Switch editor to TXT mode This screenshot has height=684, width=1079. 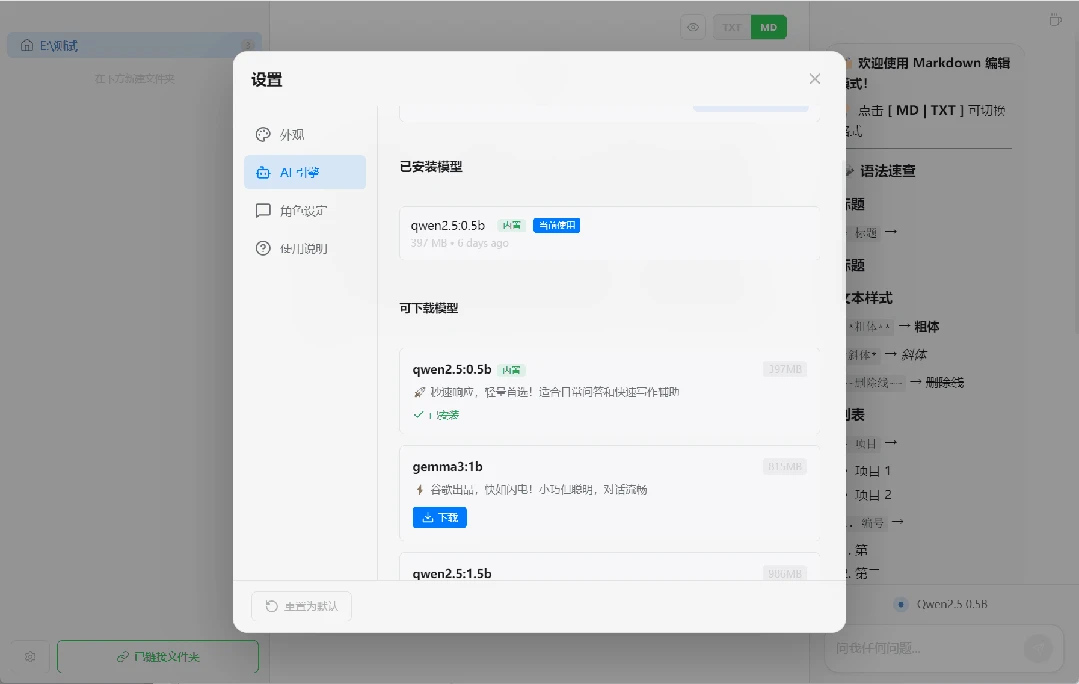click(x=731, y=28)
